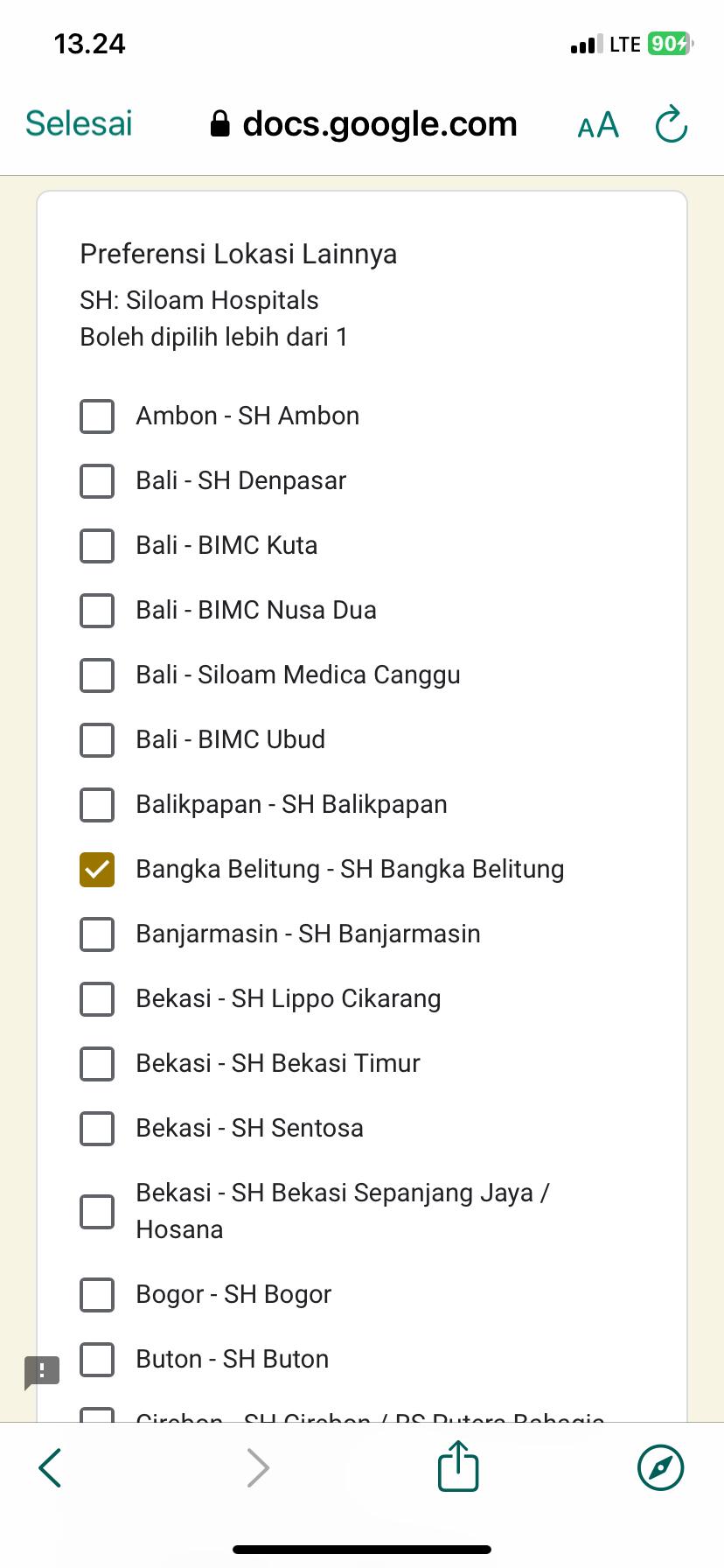The image size is (724, 1568).
Task: Check the Ambon - SH Ambon box
Action: [x=97, y=416]
